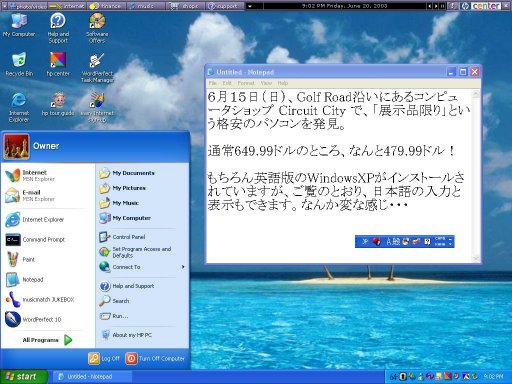Select the music tab on the top bar

[x=146, y=6]
